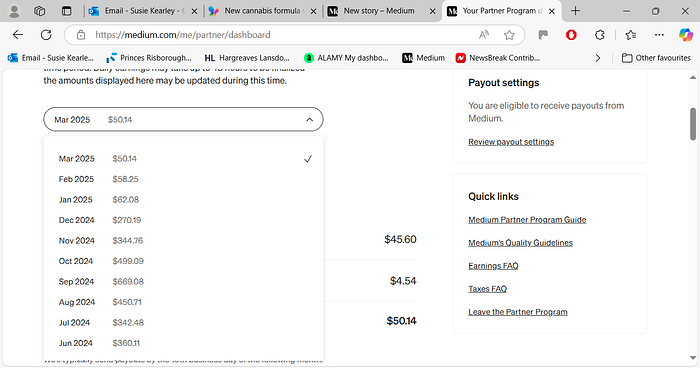700x368 pixels.
Task: View site information lock icon
Action: (x=81, y=35)
